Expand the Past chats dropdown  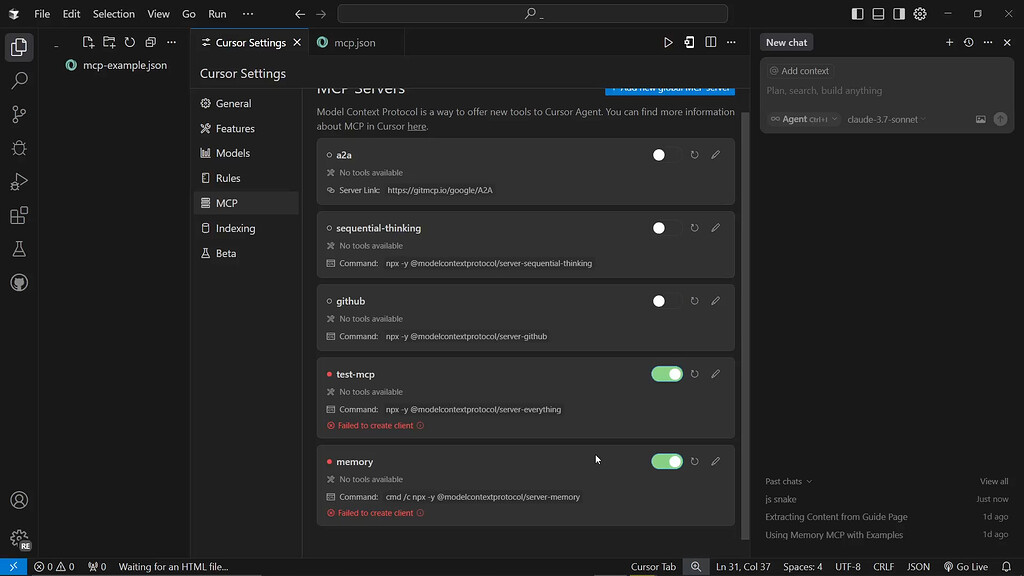(x=788, y=481)
